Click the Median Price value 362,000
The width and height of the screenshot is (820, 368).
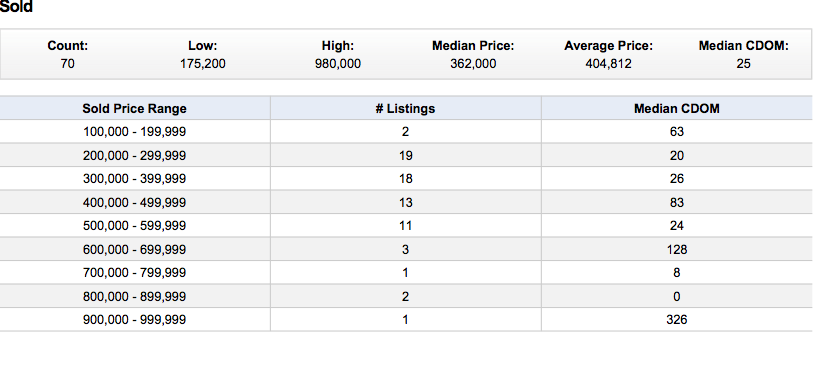point(473,64)
